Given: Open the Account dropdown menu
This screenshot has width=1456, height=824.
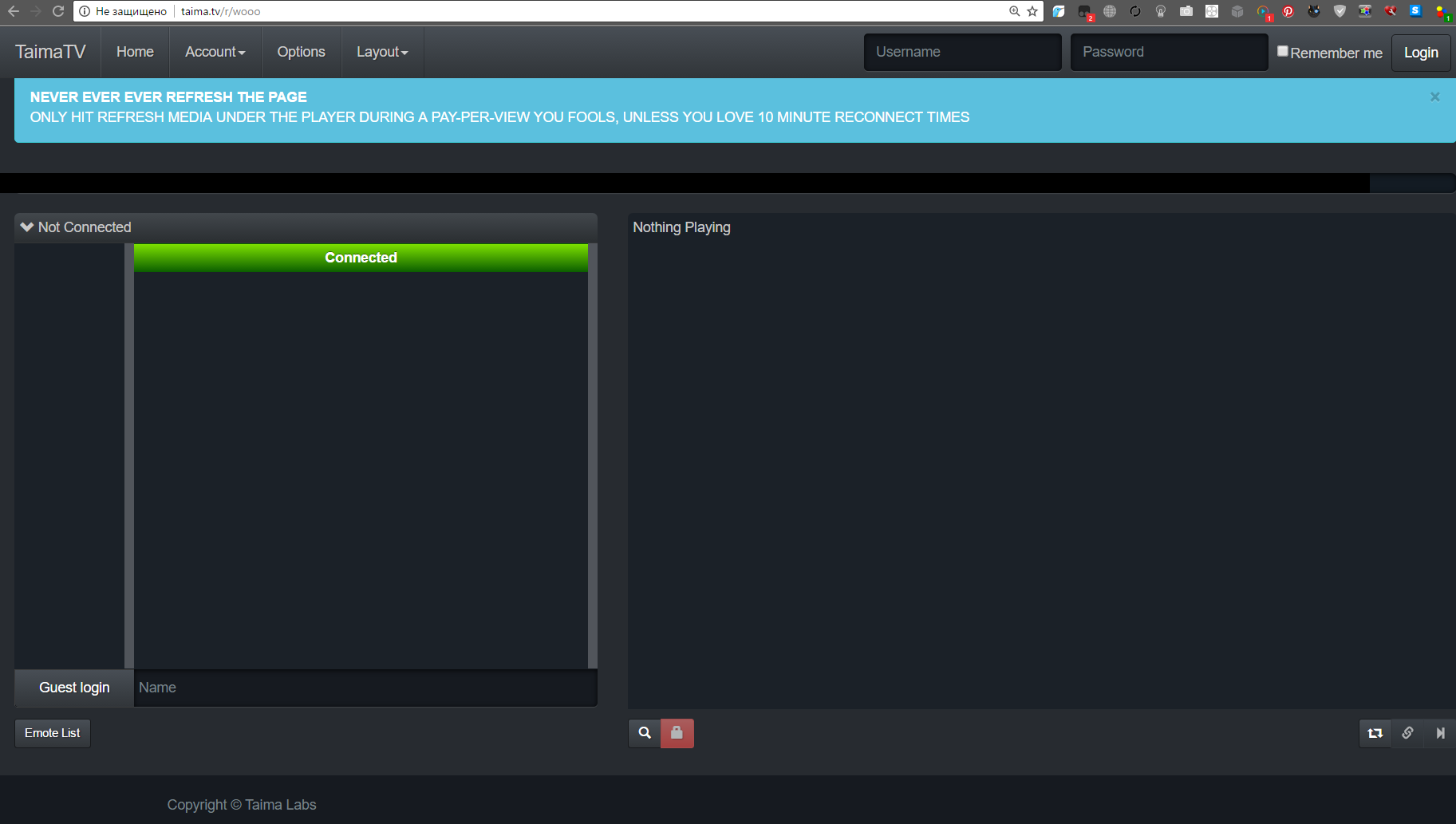Looking at the screenshot, I should [x=215, y=52].
